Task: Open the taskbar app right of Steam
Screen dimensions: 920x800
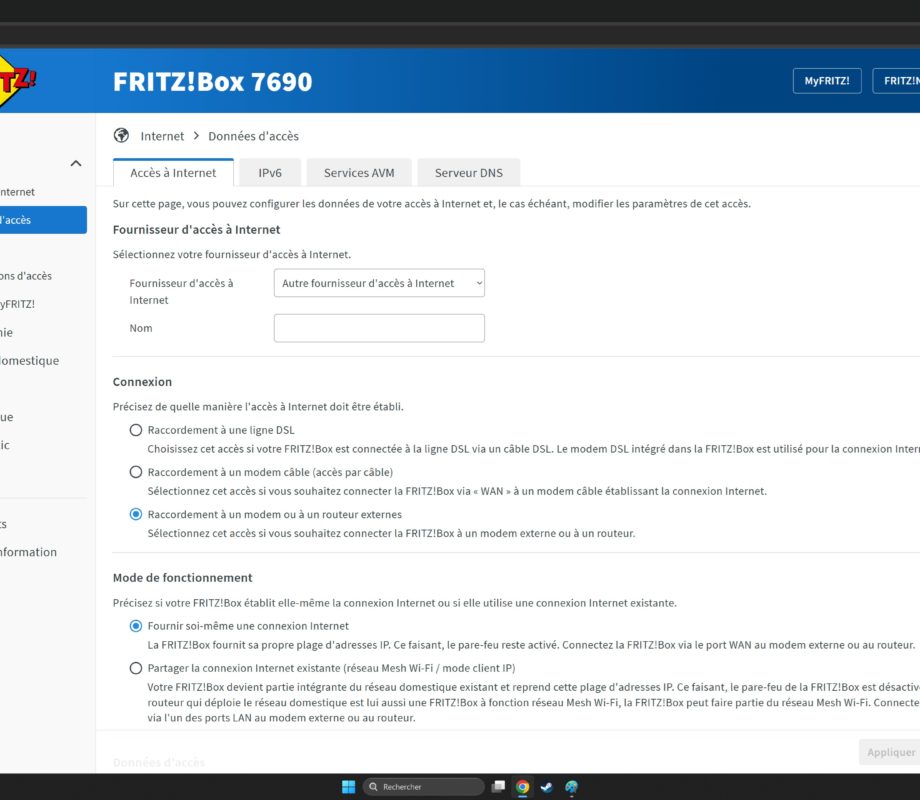Action: [x=571, y=787]
